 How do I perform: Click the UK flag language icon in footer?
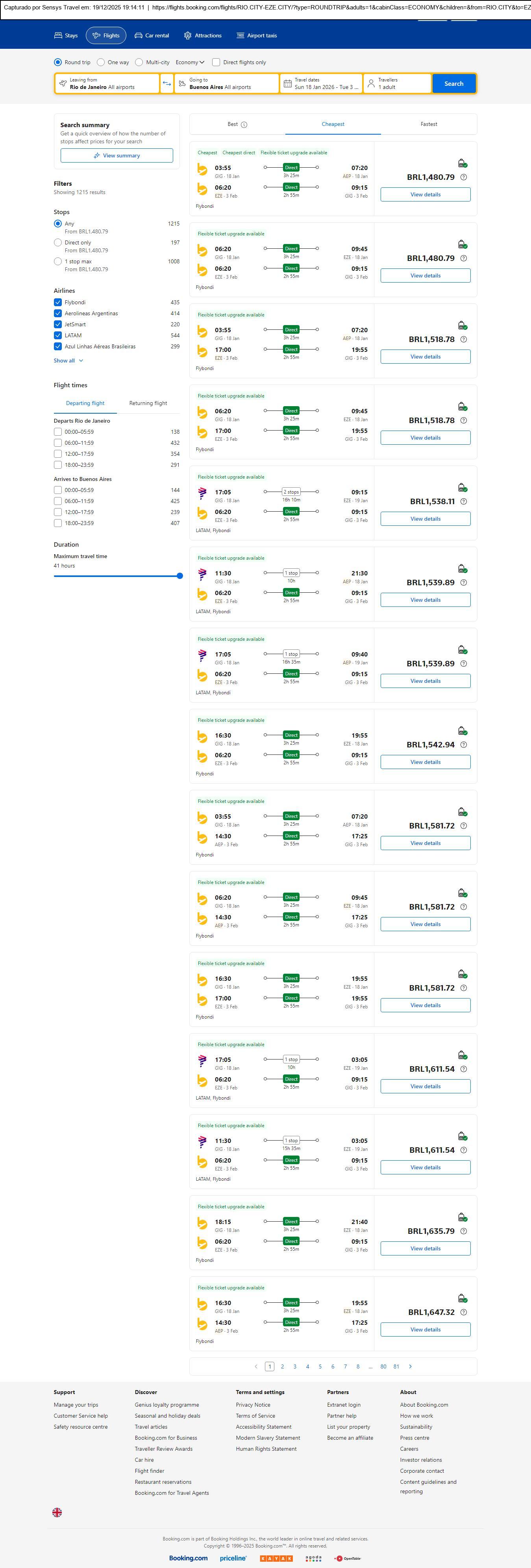pos(57,1512)
